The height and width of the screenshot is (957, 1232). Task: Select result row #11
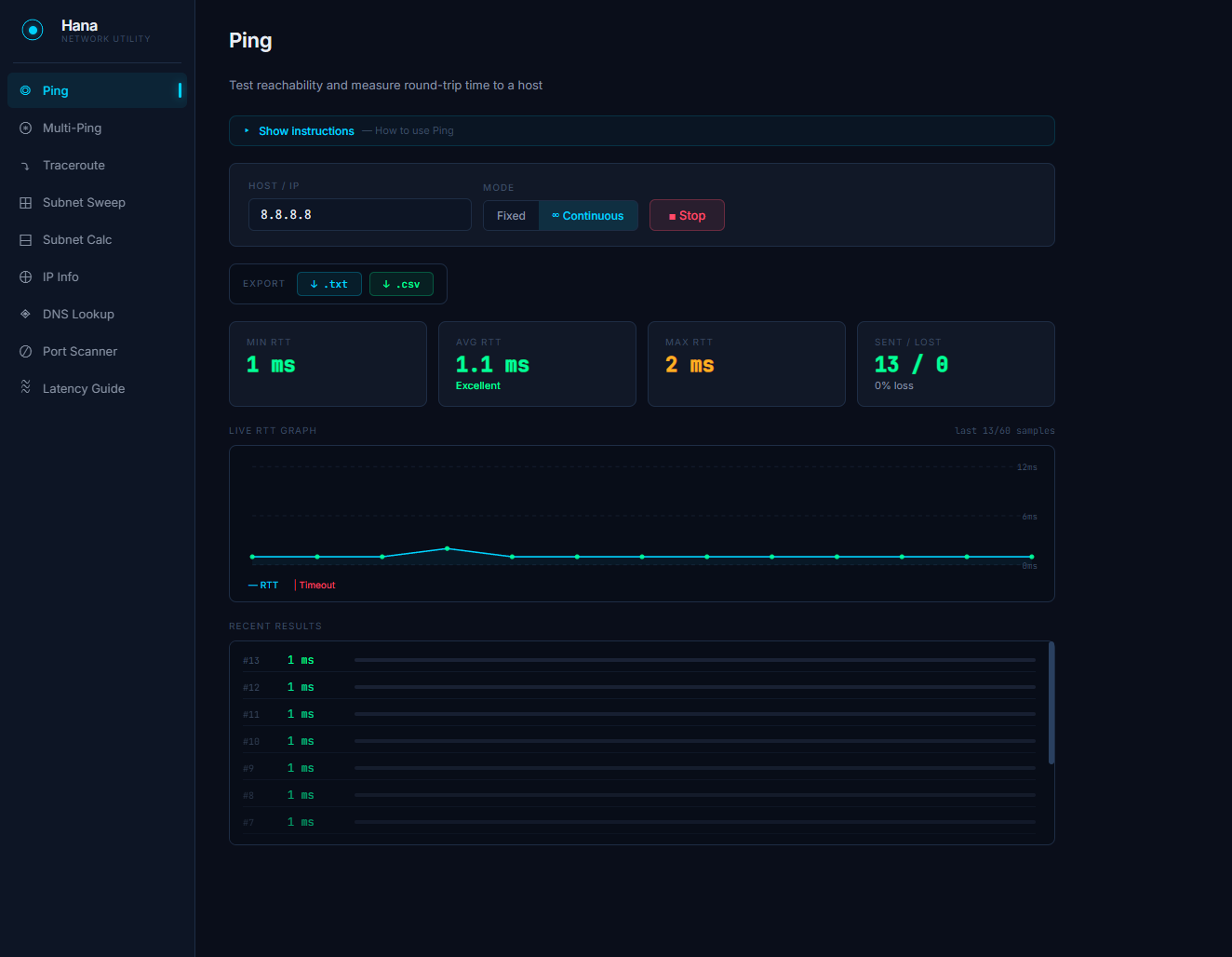click(x=639, y=714)
